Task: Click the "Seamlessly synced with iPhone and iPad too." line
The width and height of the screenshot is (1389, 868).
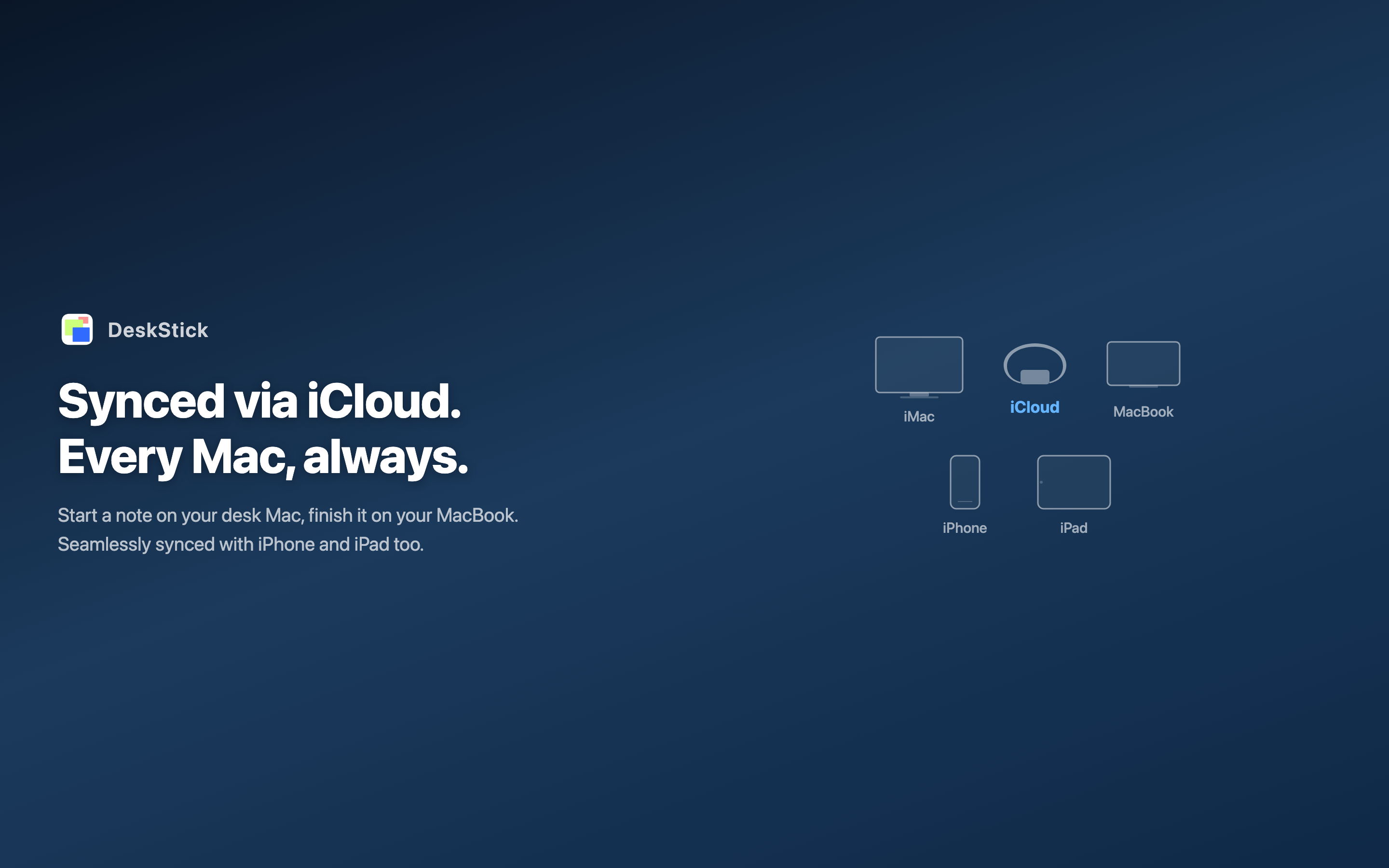Action: (x=241, y=544)
